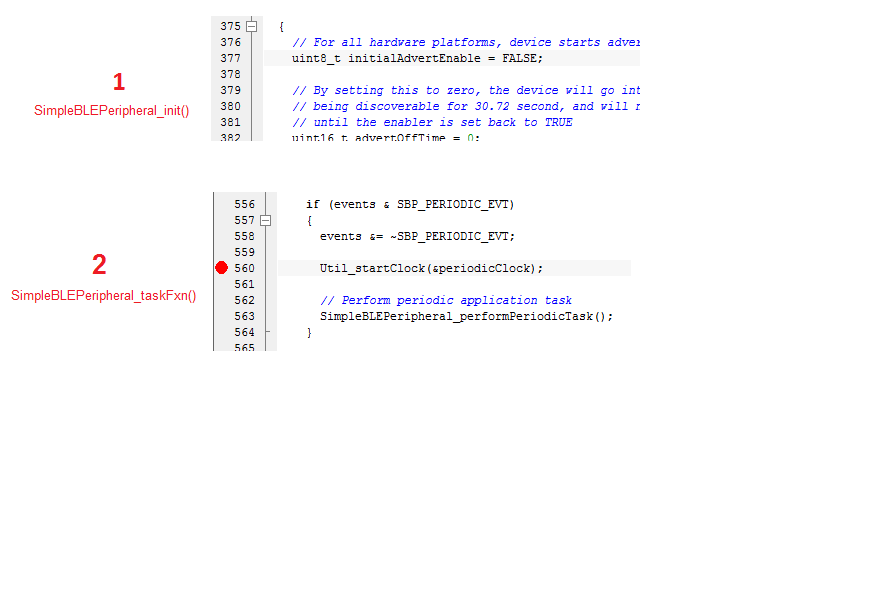Click the red number 1 annotation

[x=118, y=82]
